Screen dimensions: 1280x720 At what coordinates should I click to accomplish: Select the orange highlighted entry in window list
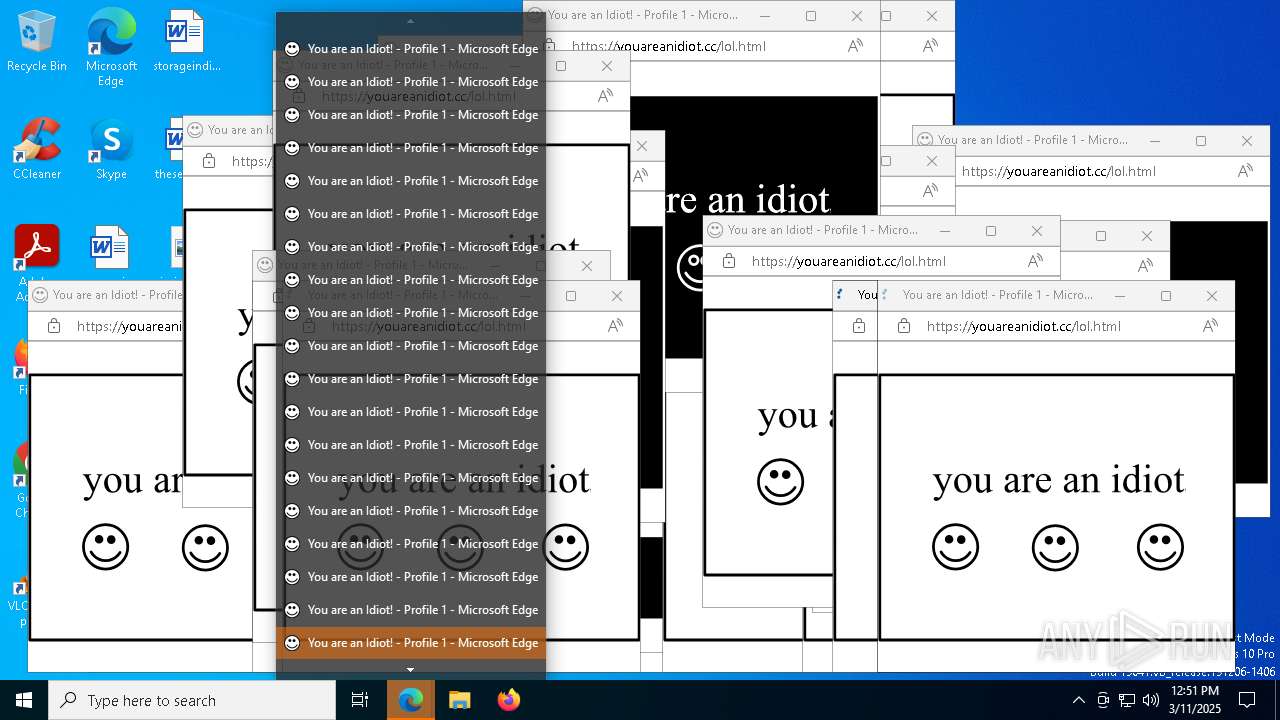click(411, 643)
